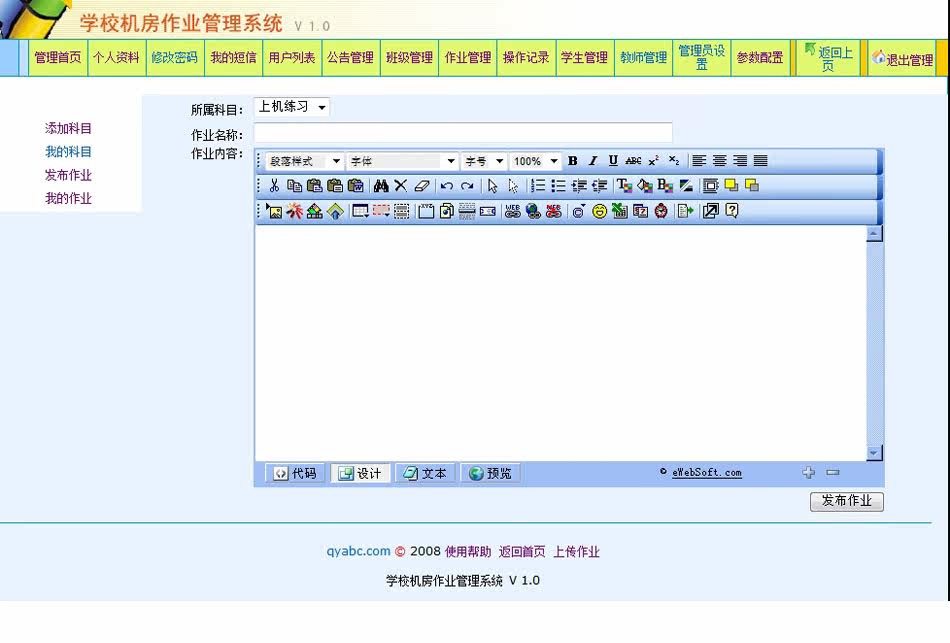Screen dimensions: 950x643
Task: Click the alarm clock insert time icon
Action: [x=661, y=211]
